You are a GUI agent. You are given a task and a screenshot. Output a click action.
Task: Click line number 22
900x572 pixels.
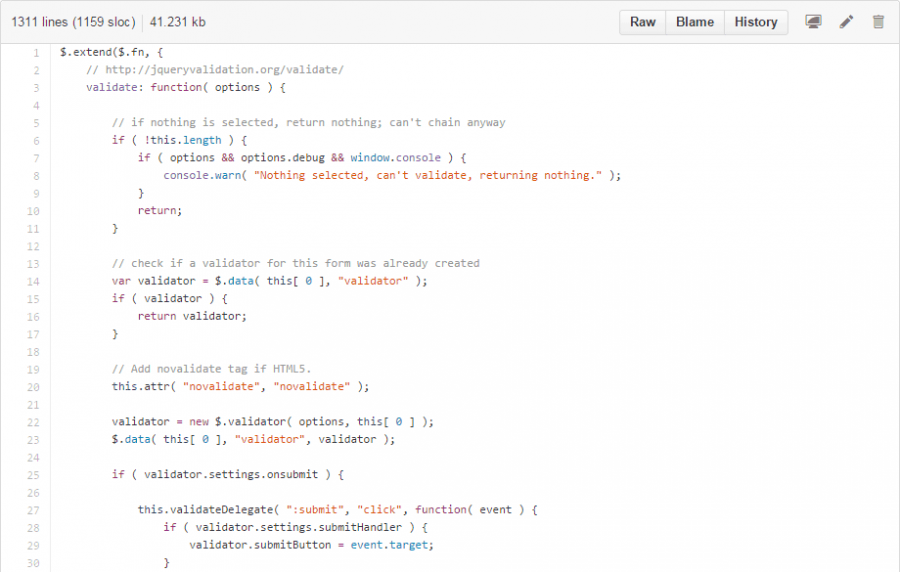[x=34, y=421]
